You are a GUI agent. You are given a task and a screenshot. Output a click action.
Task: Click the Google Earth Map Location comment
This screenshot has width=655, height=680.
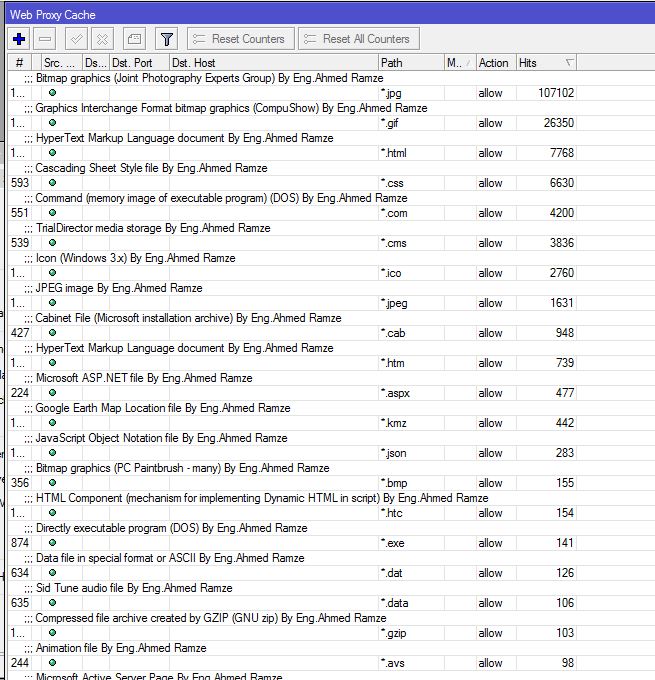pos(163,408)
